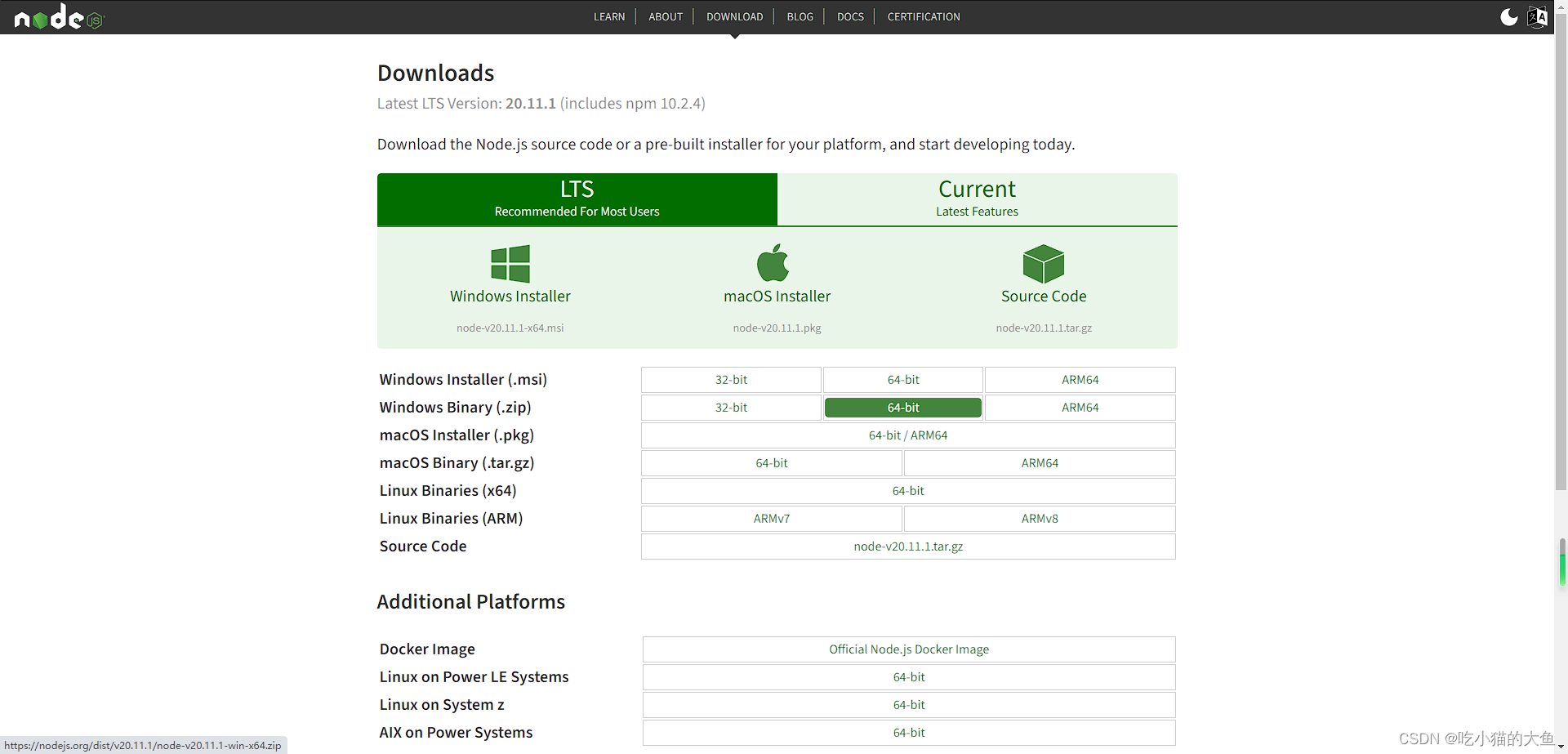Click the Source Code cube icon
The image size is (1568, 754).
pyautogui.click(x=1044, y=264)
